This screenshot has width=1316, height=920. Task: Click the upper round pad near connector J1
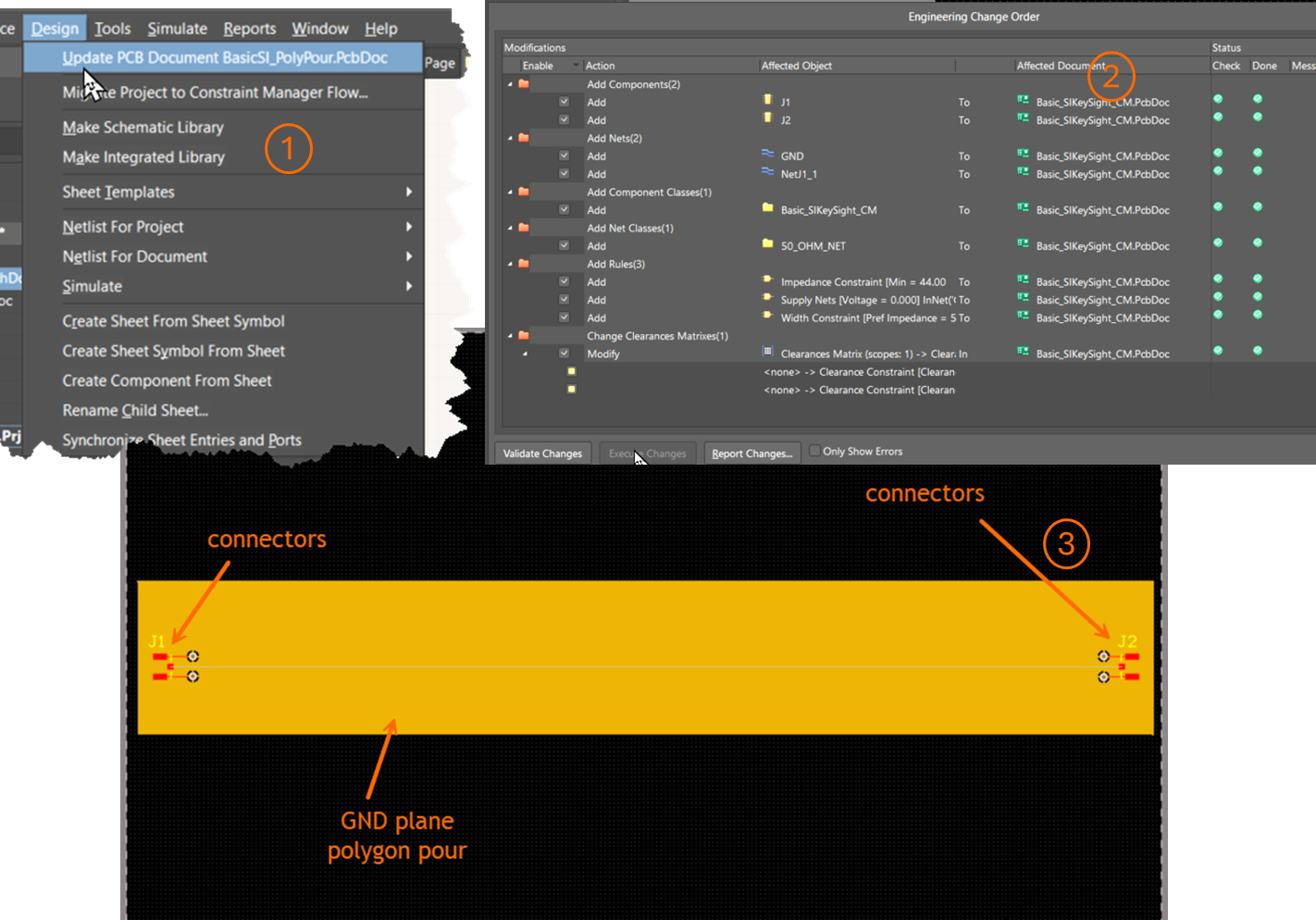tap(192, 656)
